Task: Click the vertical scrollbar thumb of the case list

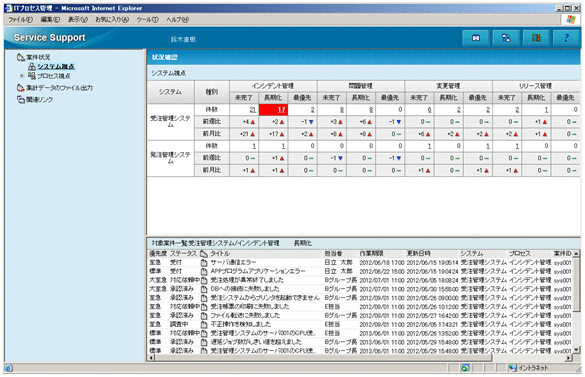Action: [x=576, y=284]
